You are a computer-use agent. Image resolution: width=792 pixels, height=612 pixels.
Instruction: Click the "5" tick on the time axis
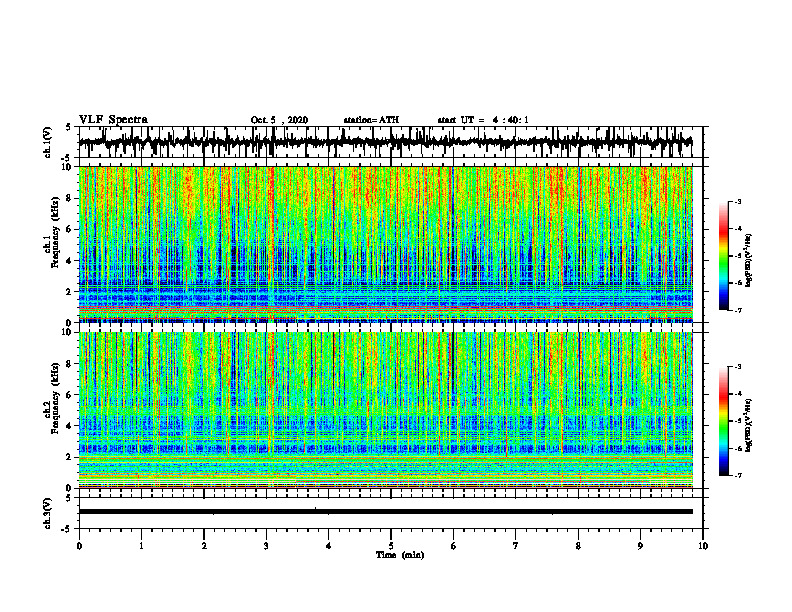pos(391,546)
